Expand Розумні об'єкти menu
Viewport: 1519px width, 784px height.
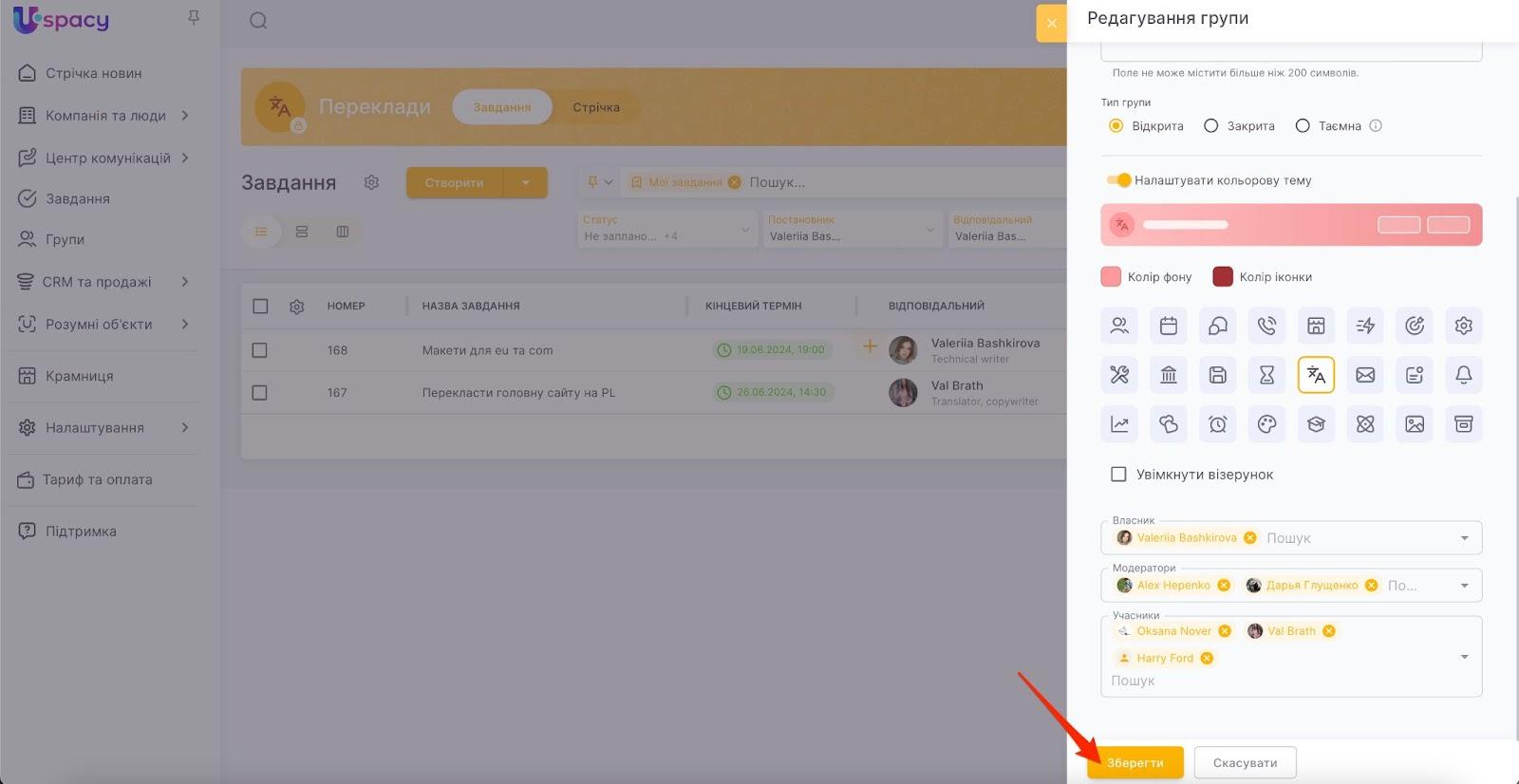coord(185,324)
